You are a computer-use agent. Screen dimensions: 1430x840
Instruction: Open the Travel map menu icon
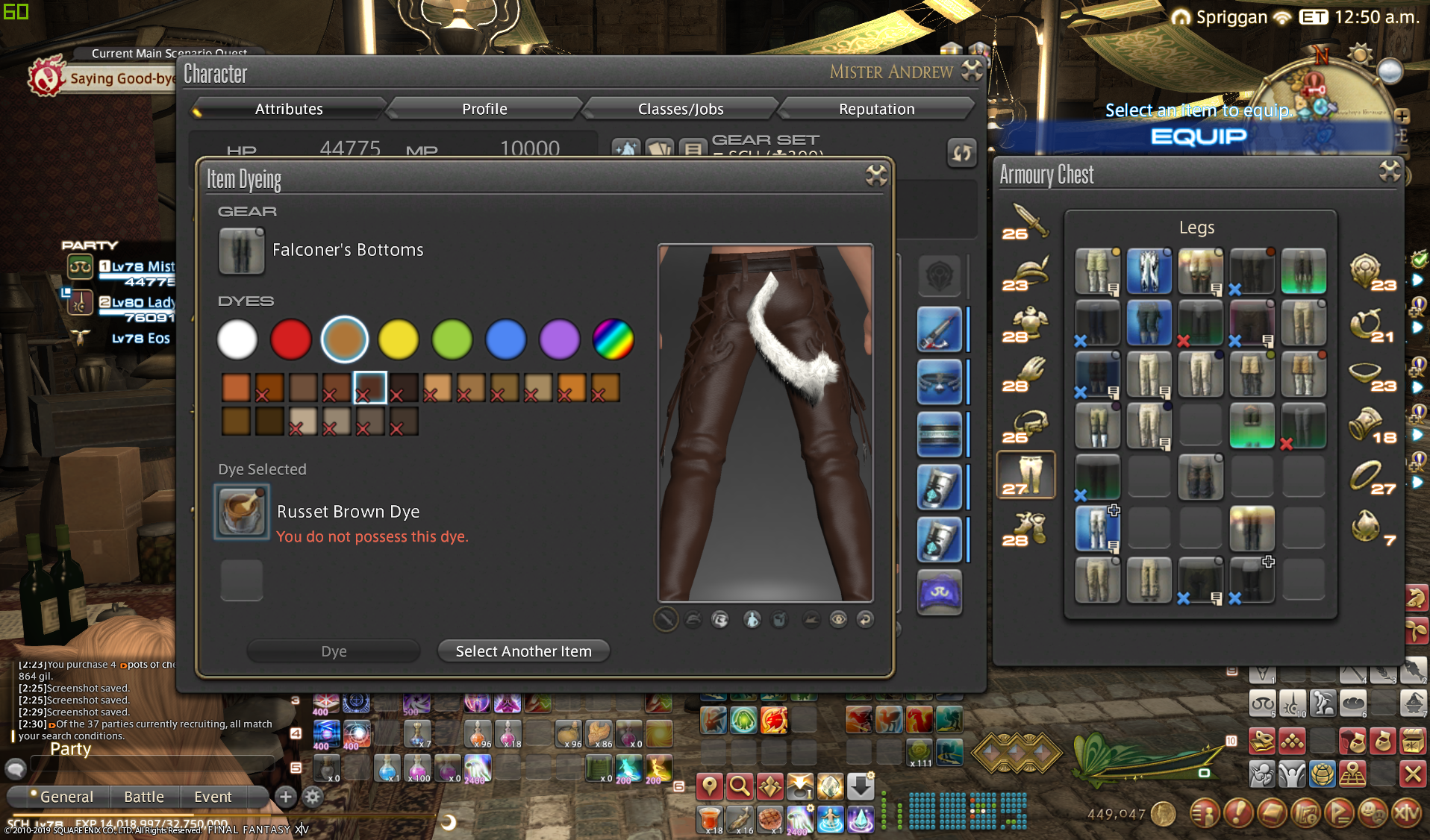1306,813
